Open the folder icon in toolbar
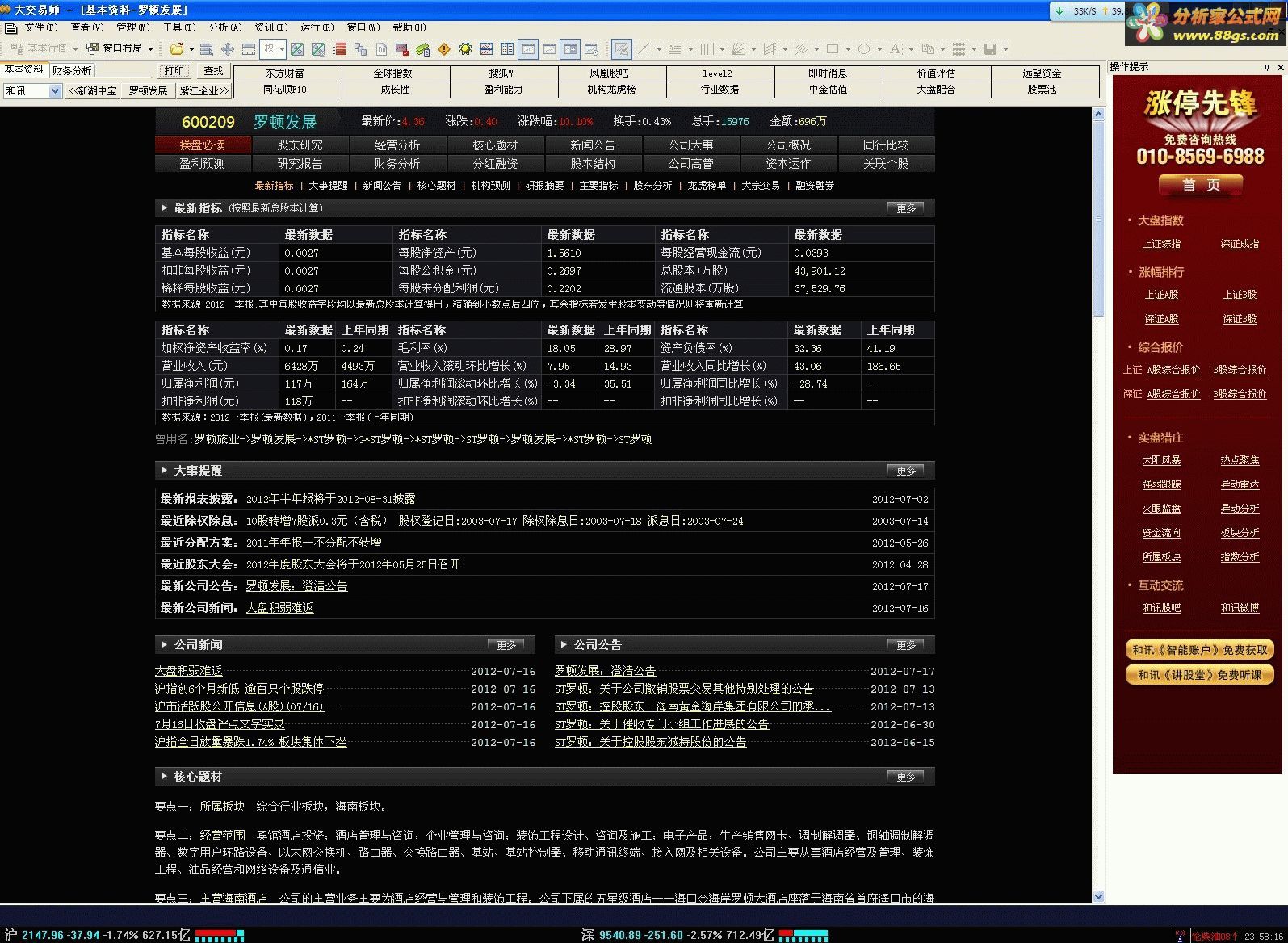The height and width of the screenshot is (943, 1288). click(x=176, y=49)
